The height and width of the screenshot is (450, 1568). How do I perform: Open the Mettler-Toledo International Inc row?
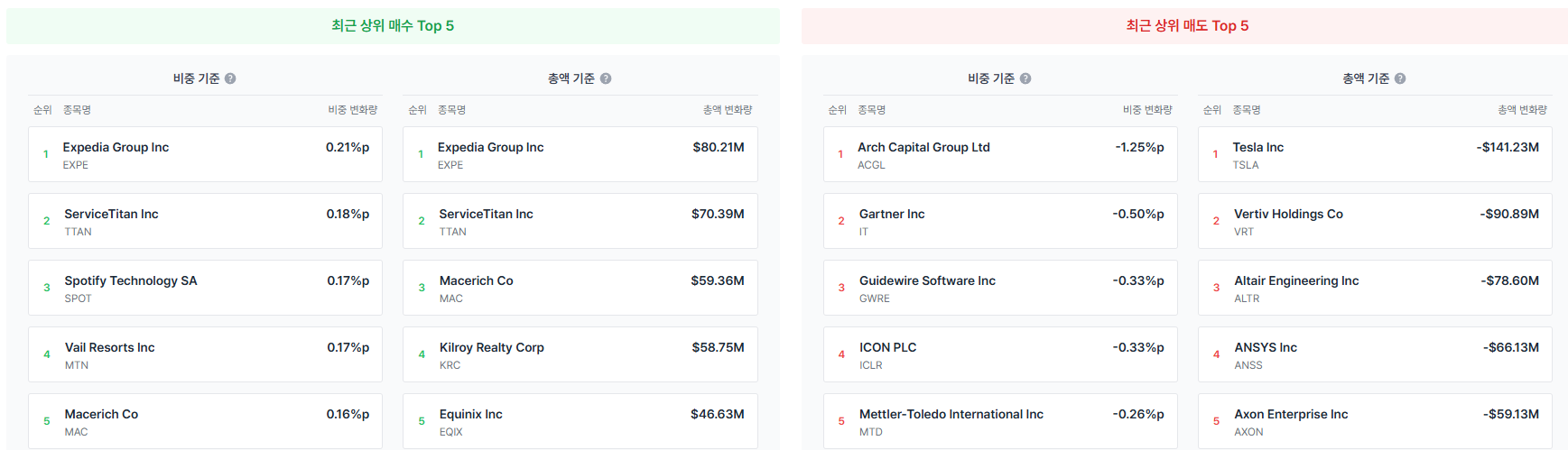coord(1000,421)
